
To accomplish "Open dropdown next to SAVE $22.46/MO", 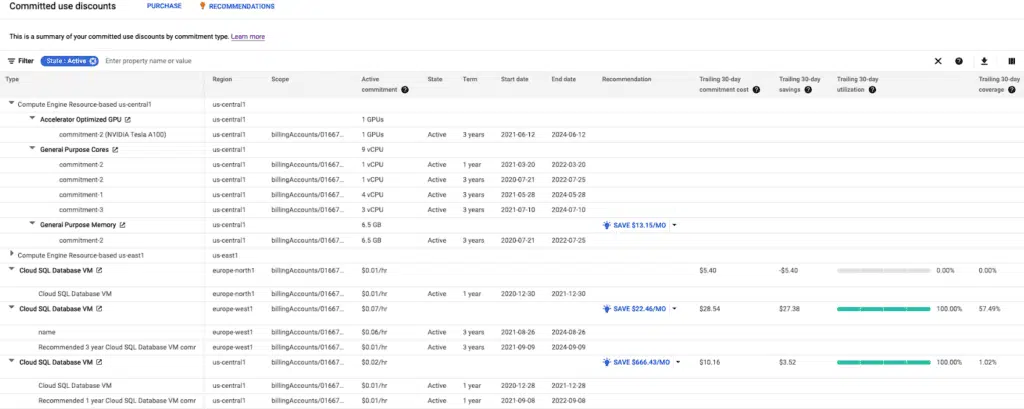I will pos(675,308).
